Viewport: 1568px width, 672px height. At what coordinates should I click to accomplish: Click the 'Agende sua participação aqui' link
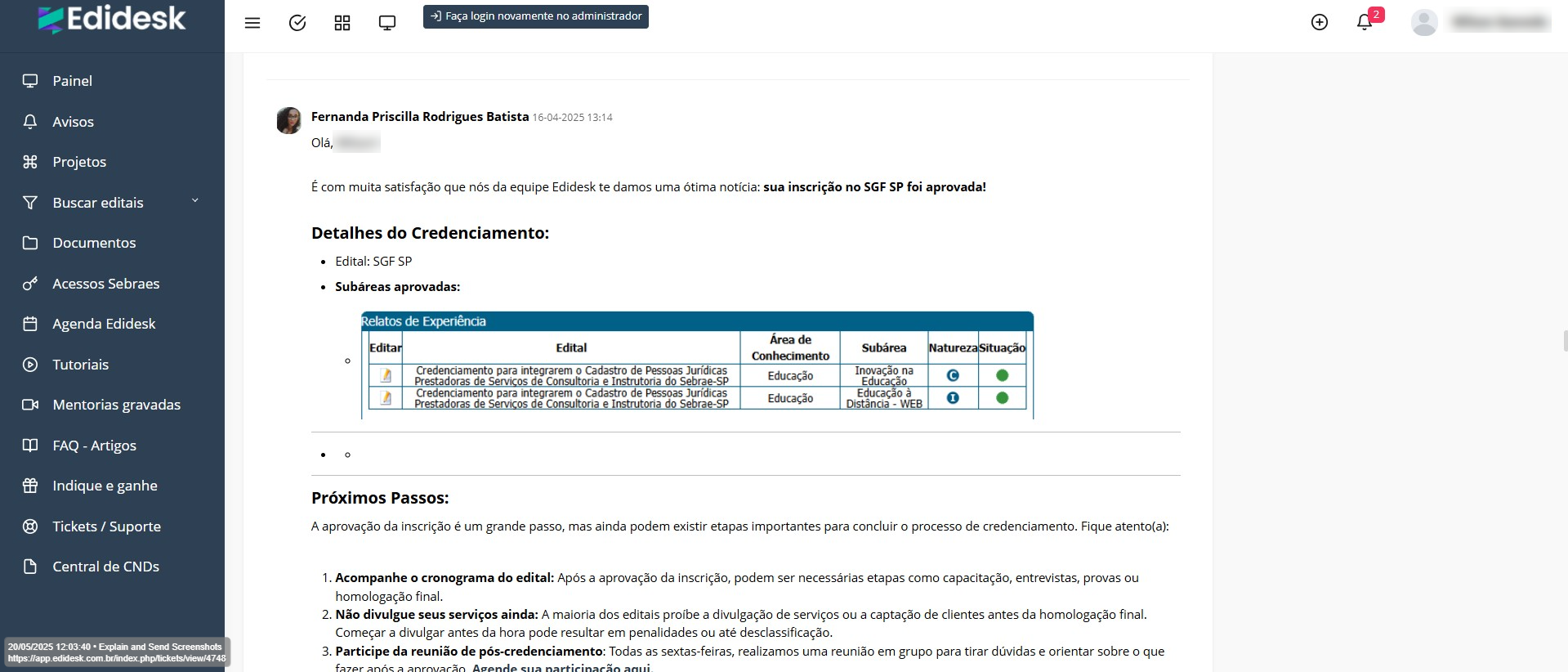pos(561,667)
